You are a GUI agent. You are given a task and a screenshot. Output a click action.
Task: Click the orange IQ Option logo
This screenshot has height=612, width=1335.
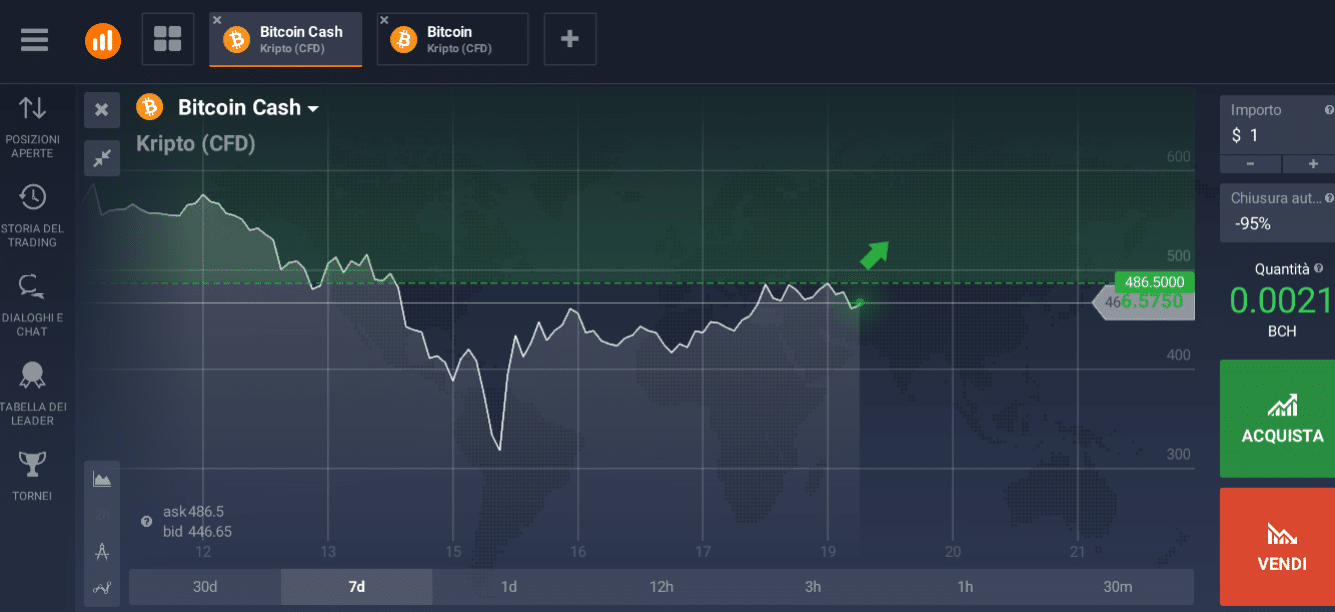pos(103,40)
